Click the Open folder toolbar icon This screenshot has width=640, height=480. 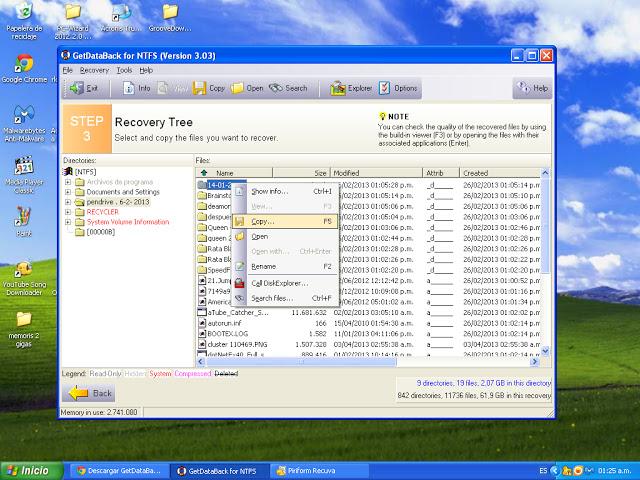238,88
